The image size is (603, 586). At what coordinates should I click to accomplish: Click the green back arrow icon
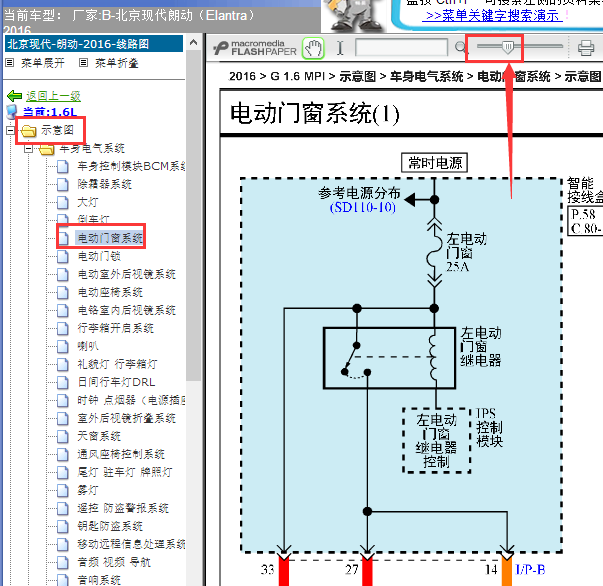[15, 95]
